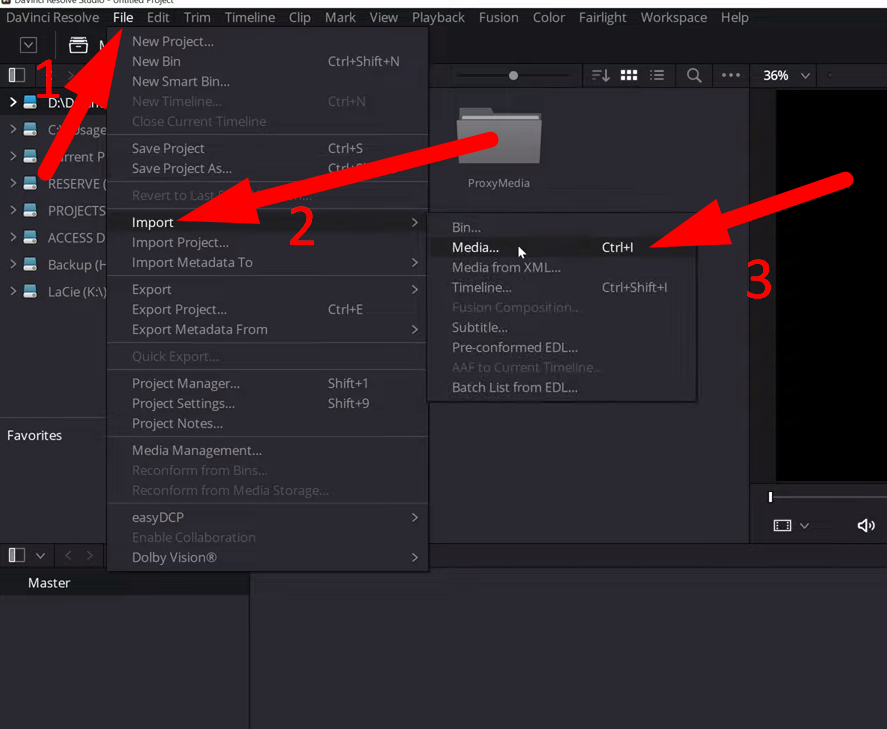Click the bin drawer icon in top toolbar
Viewport: 887px width, 729px height.
tap(78, 45)
